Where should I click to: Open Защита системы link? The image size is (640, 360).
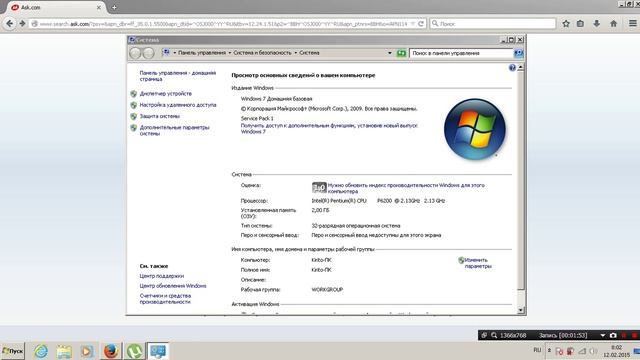(160, 116)
